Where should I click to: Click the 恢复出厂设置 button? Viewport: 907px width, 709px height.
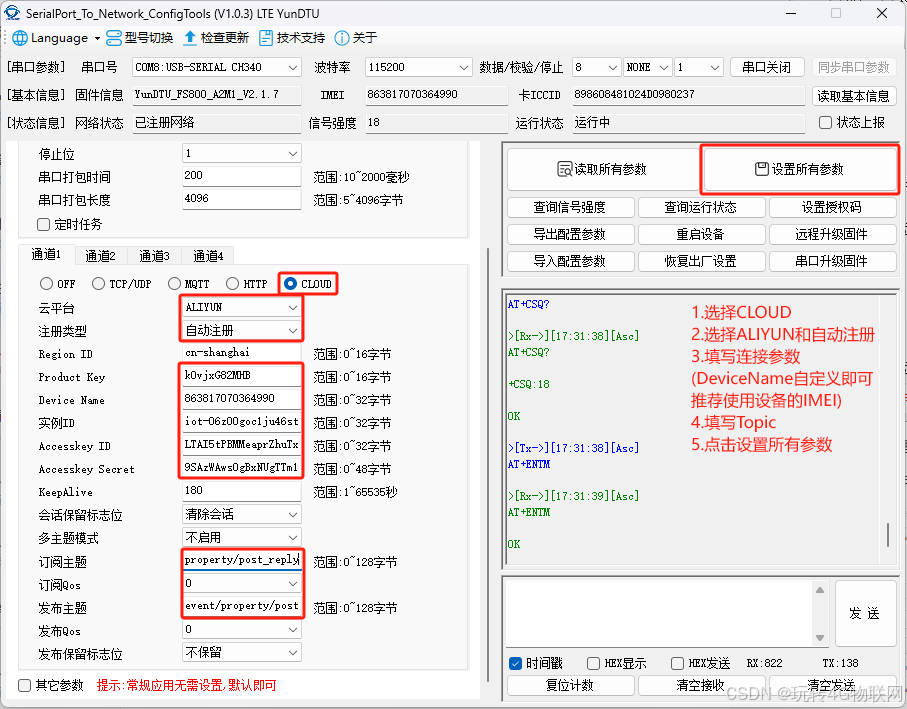700,261
